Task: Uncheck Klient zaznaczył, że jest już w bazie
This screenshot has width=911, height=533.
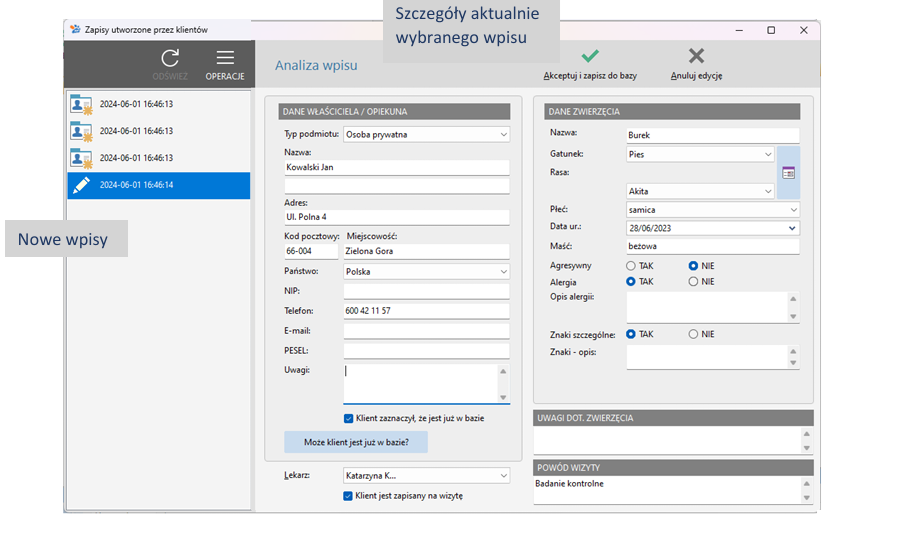Action: (x=349, y=418)
